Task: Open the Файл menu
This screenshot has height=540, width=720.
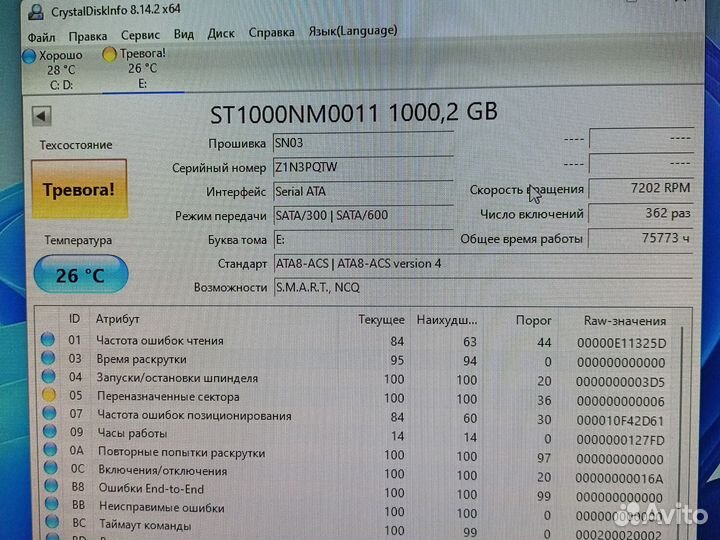Action: [x=41, y=37]
